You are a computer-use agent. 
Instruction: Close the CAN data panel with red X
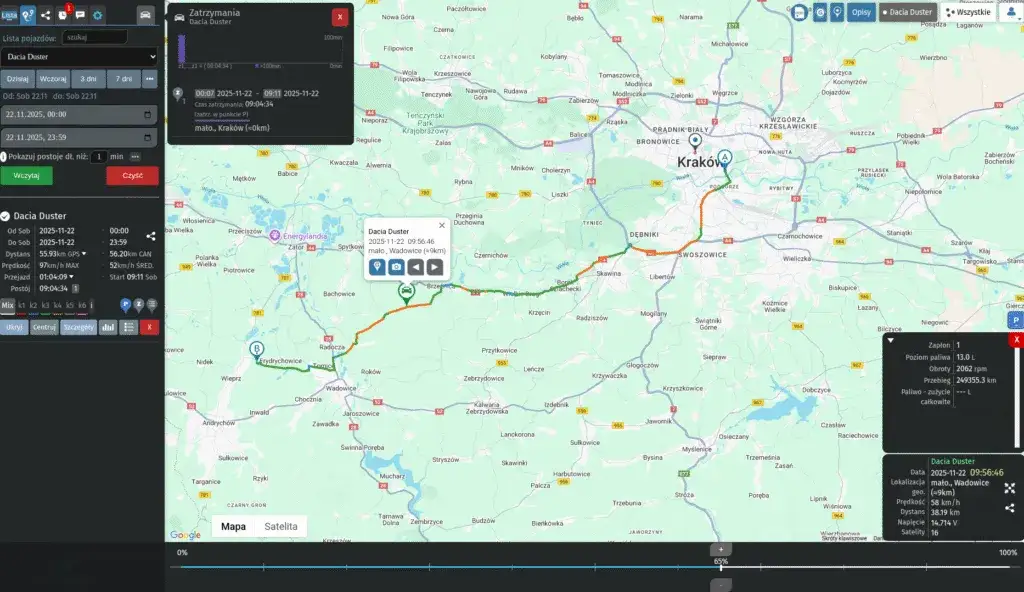pos(1016,340)
